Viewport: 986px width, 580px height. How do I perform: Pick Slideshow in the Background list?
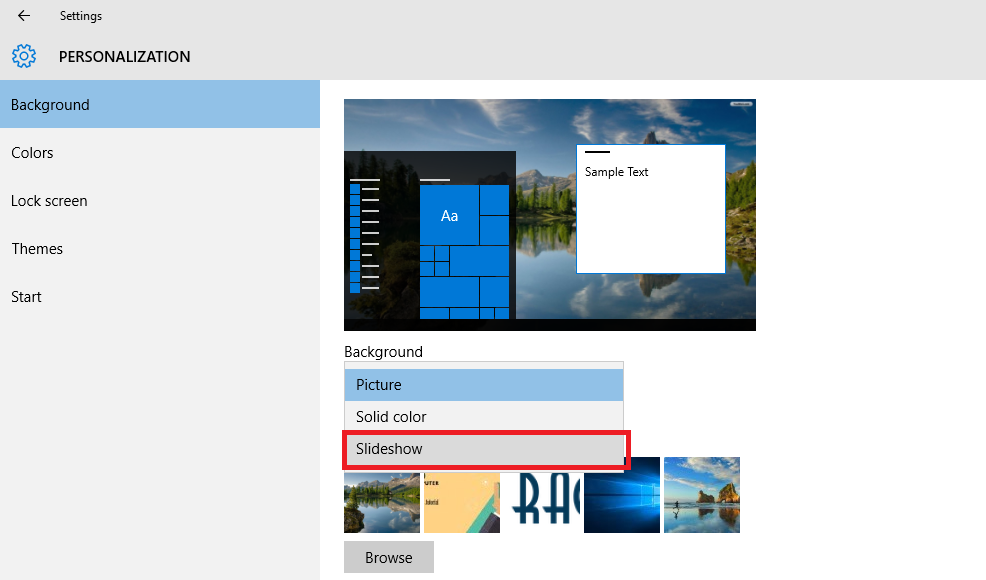(x=483, y=449)
